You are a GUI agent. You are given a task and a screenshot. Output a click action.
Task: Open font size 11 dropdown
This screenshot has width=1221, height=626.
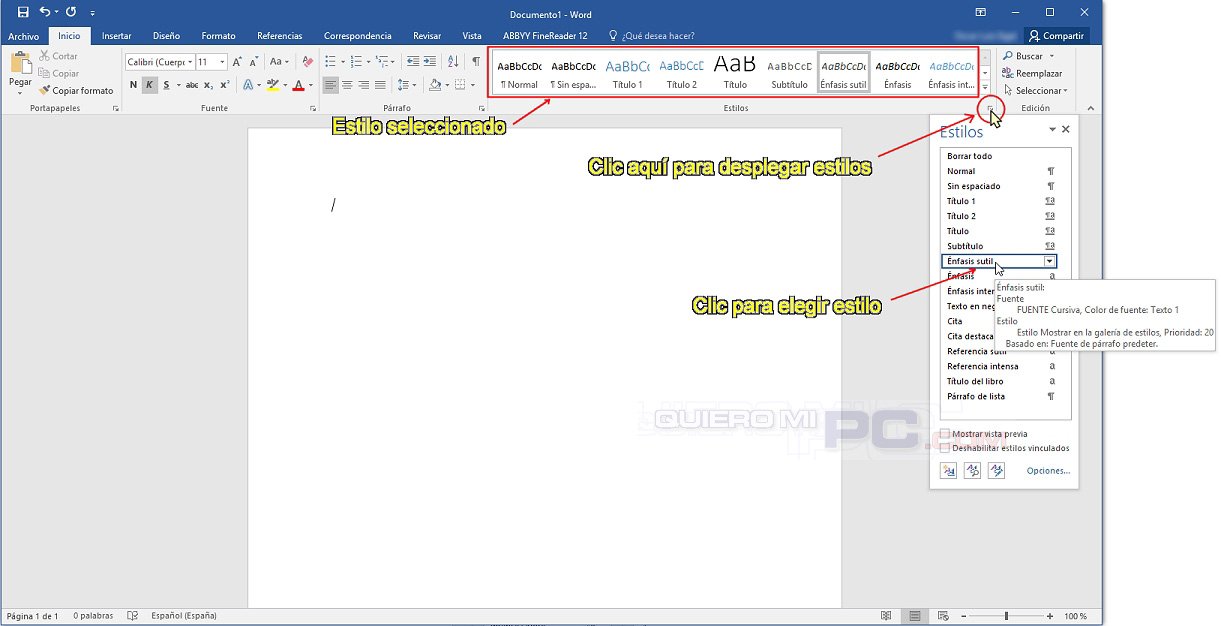tap(222, 62)
